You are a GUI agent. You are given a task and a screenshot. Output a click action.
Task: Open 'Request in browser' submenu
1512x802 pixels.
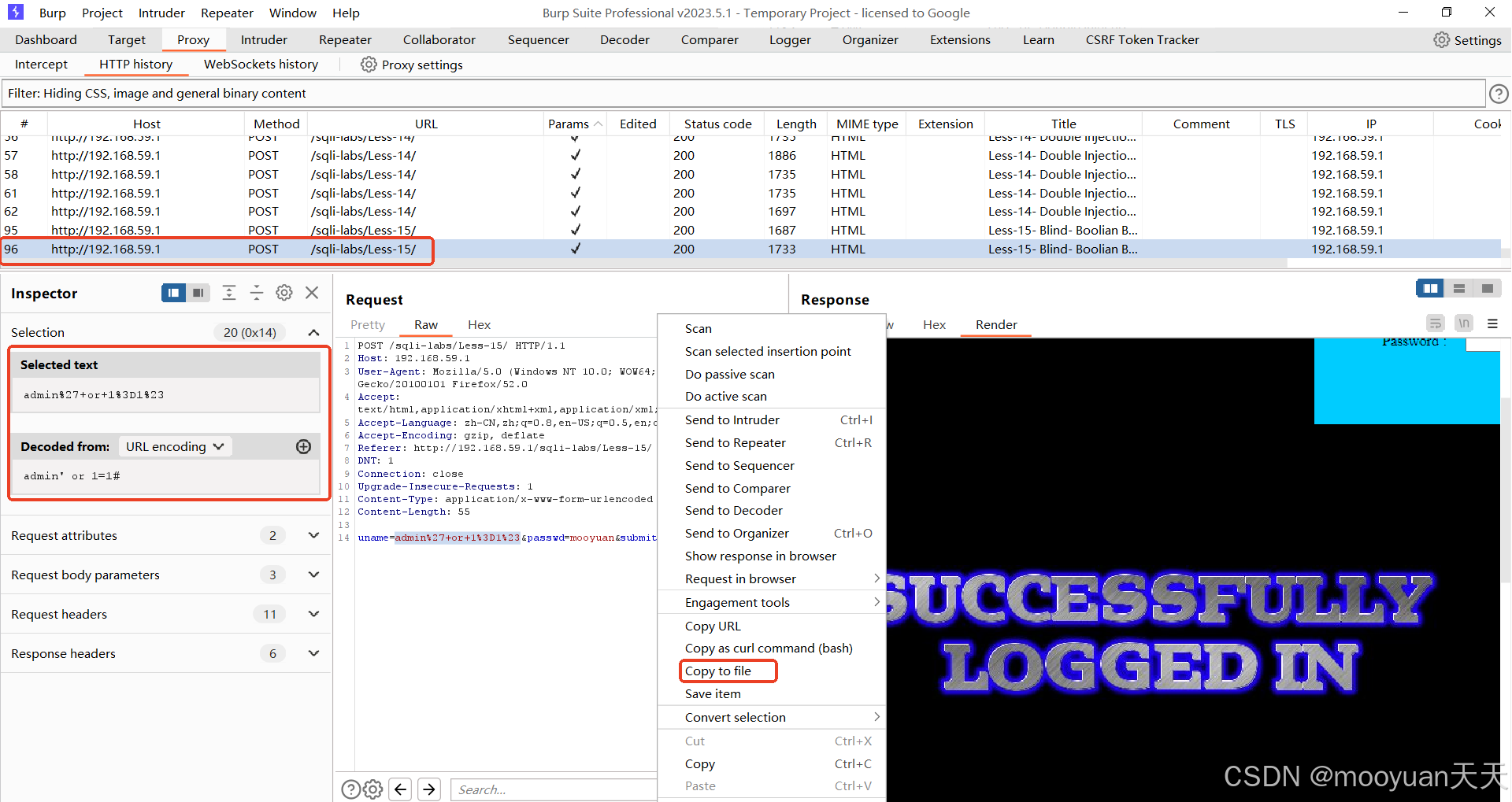click(x=772, y=579)
